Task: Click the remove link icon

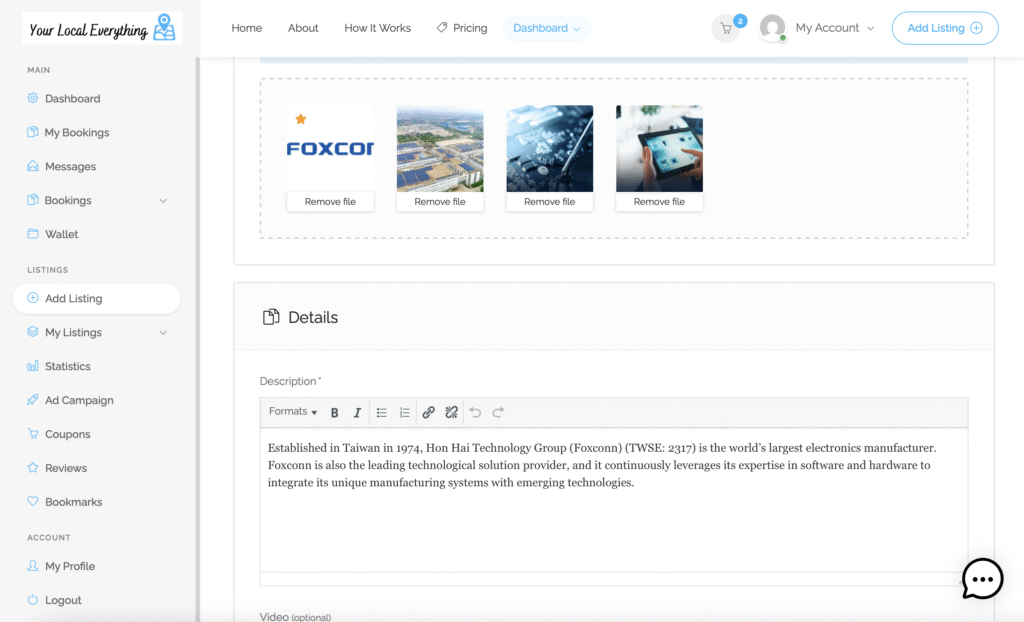Action: [451, 412]
